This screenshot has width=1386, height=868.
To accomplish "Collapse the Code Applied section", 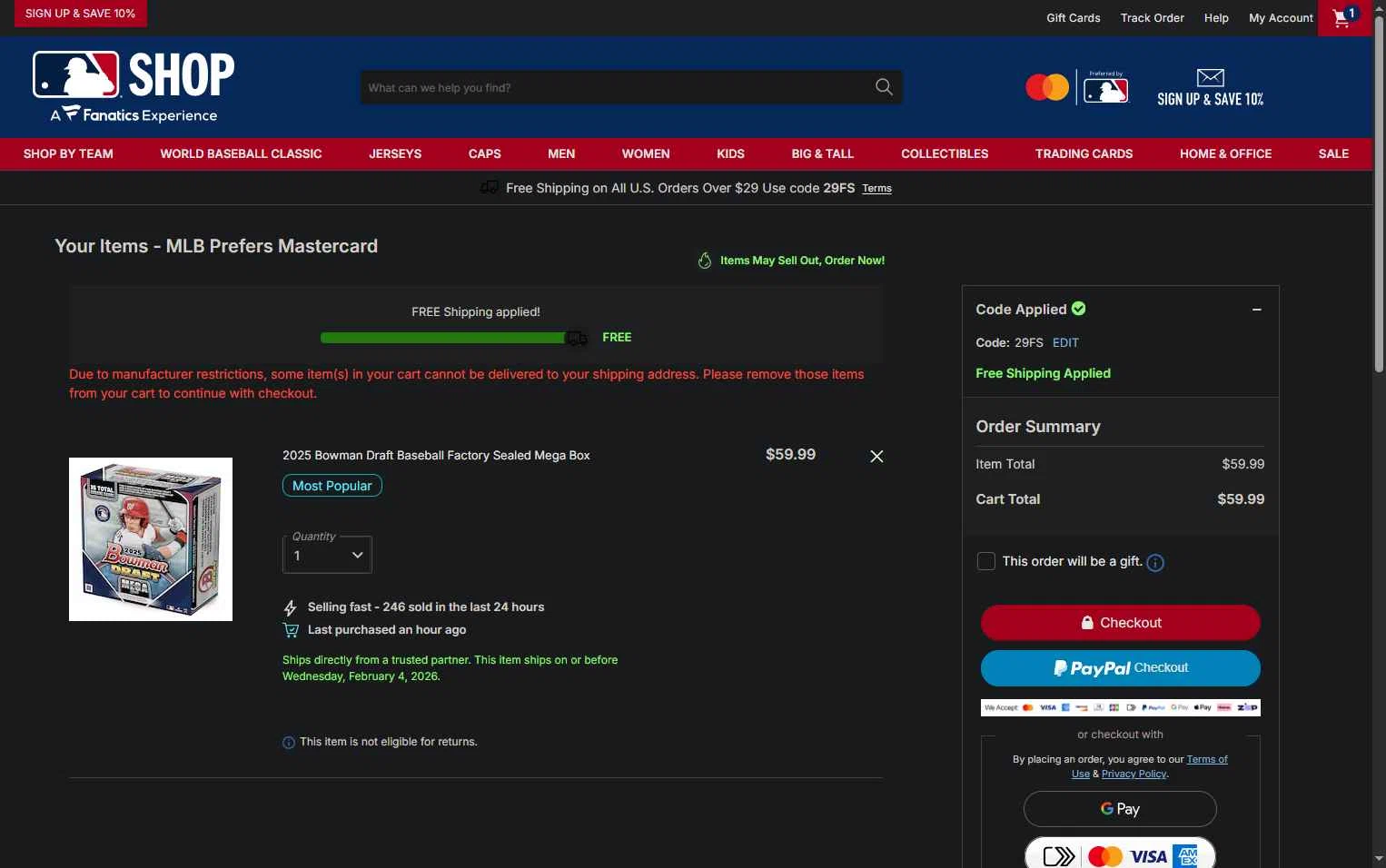I will [x=1257, y=310].
